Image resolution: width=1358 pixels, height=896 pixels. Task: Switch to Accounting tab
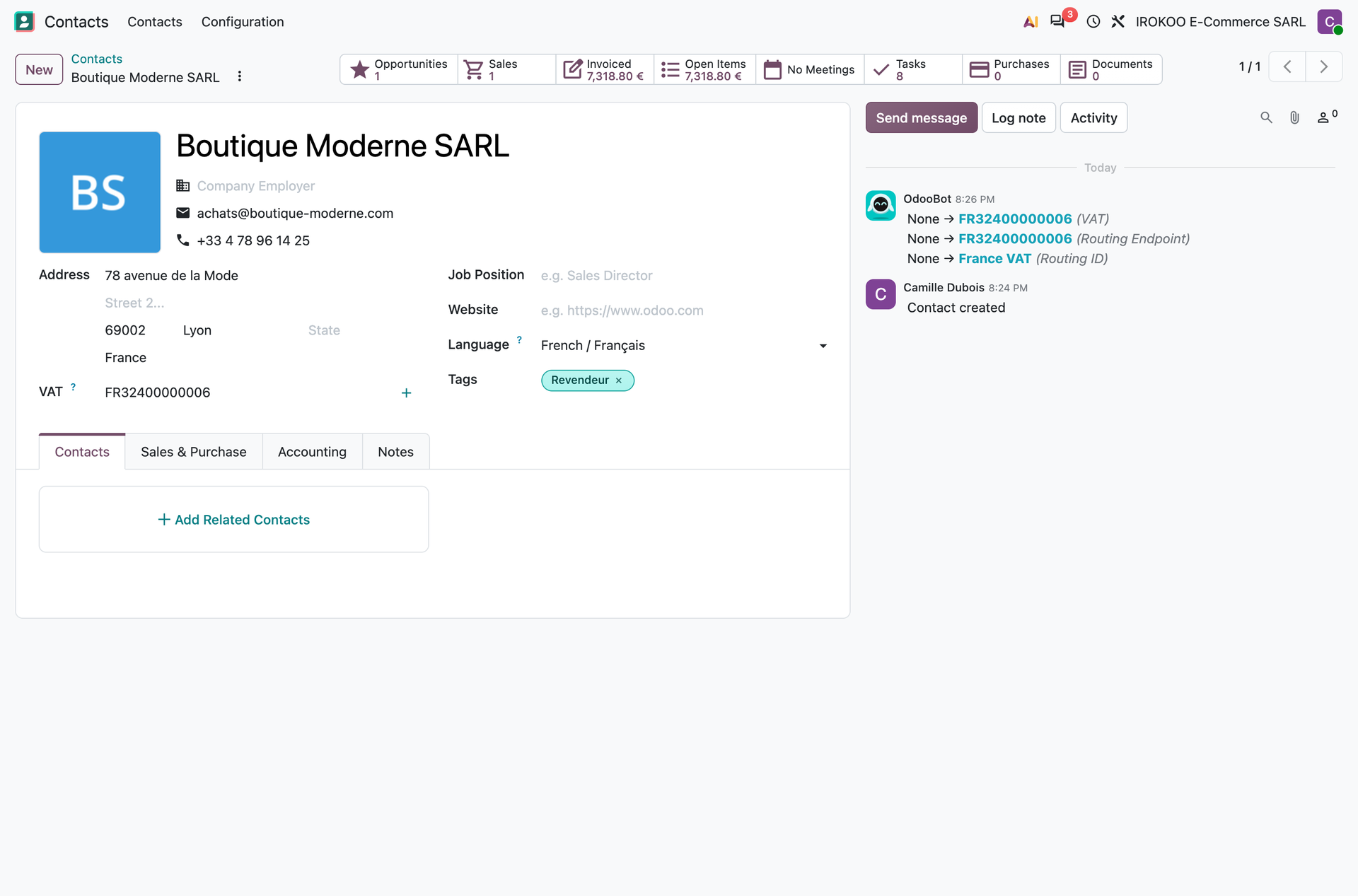(312, 452)
